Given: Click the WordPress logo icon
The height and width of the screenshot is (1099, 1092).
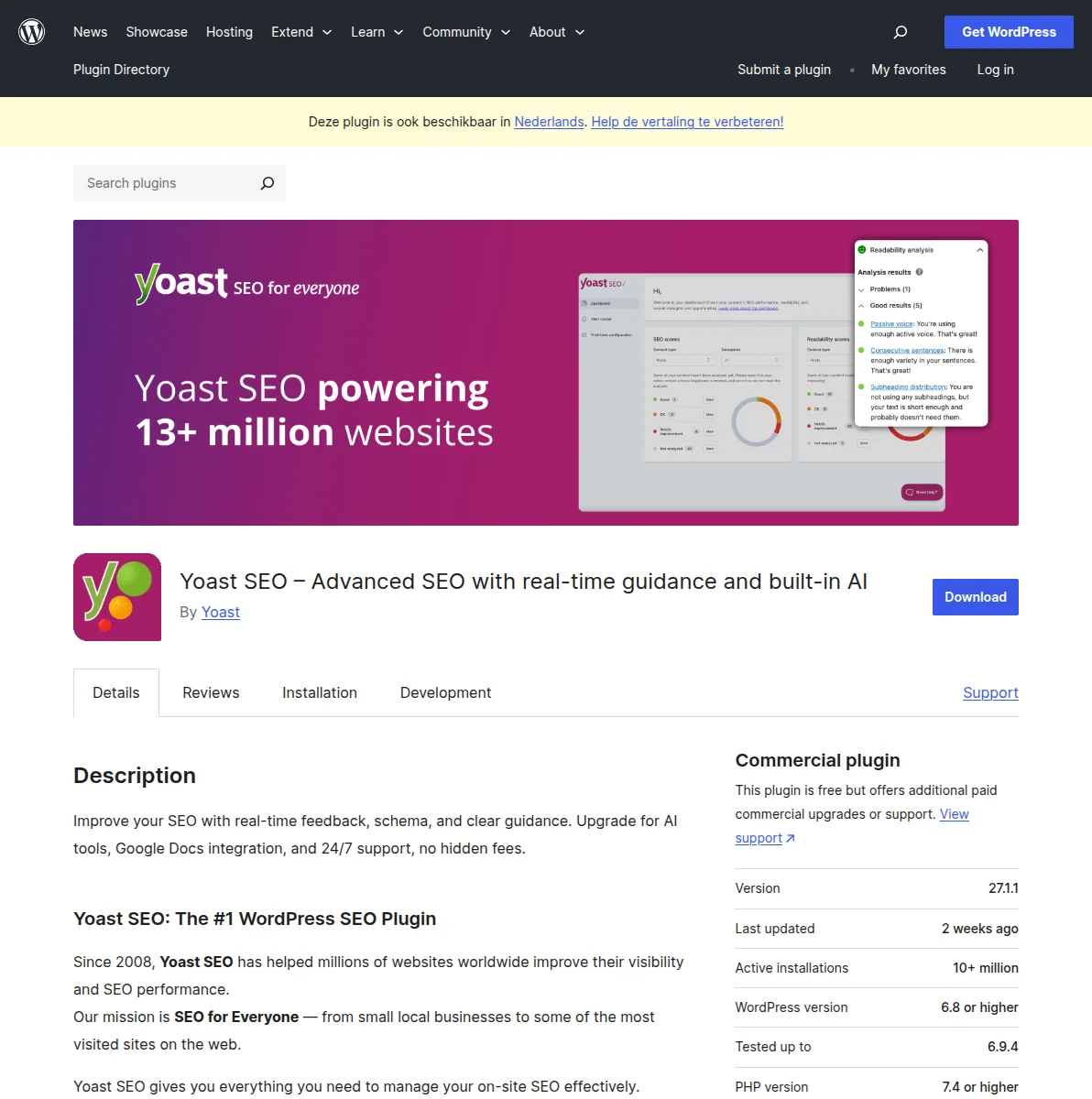Looking at the screenshot, I should pos(31,31).
